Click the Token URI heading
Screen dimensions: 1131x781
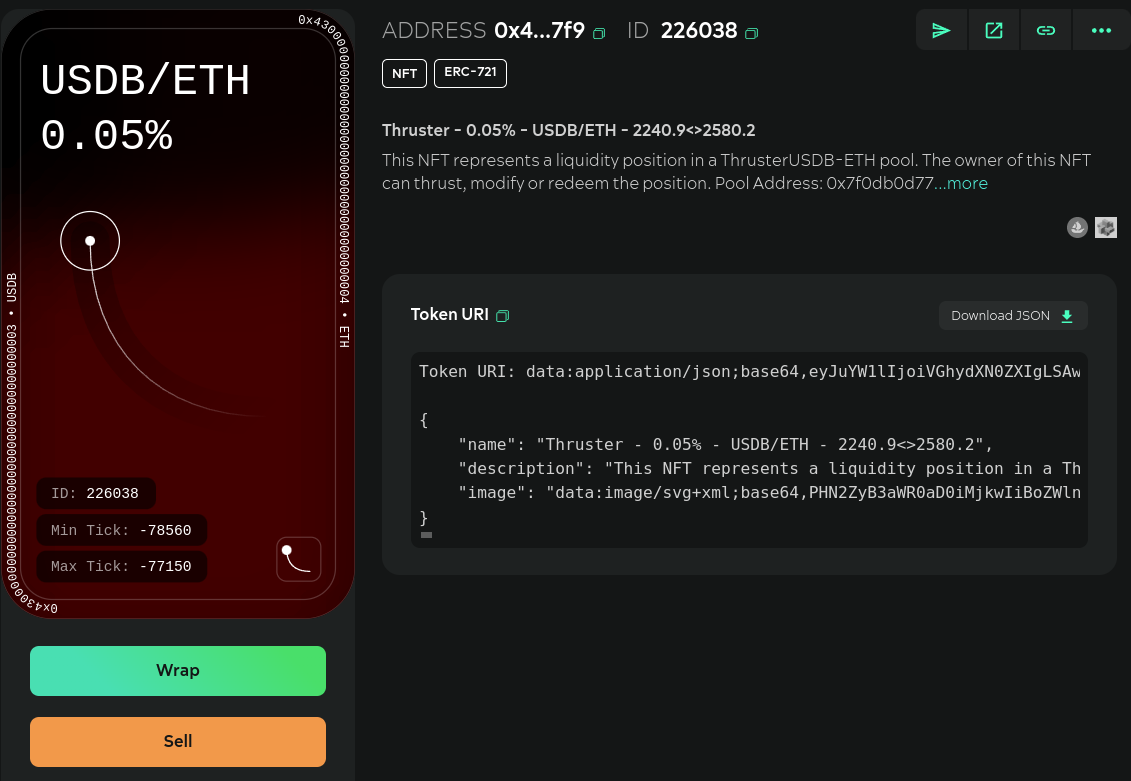point(449,314)
